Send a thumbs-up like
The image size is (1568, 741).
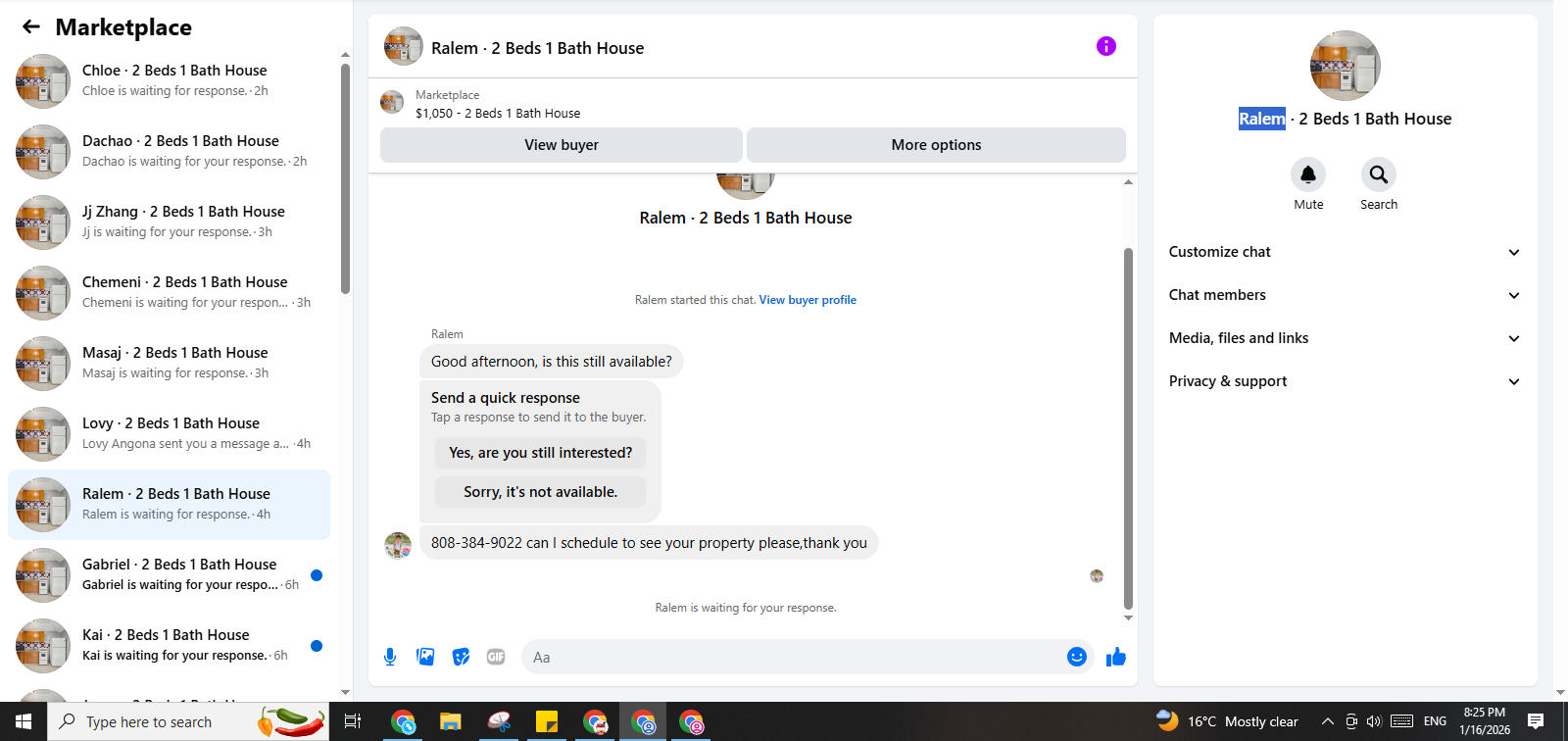[x=1116, y=657]
